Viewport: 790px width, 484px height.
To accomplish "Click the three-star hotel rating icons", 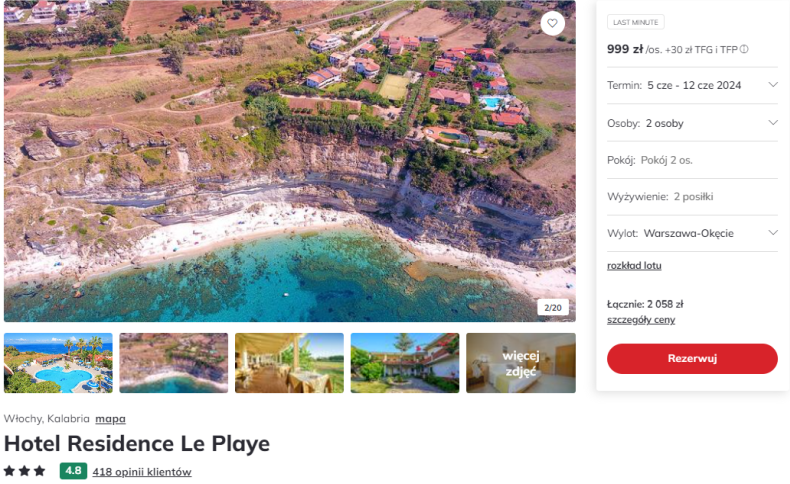I will pyautogui.click(x=25, y=471).
